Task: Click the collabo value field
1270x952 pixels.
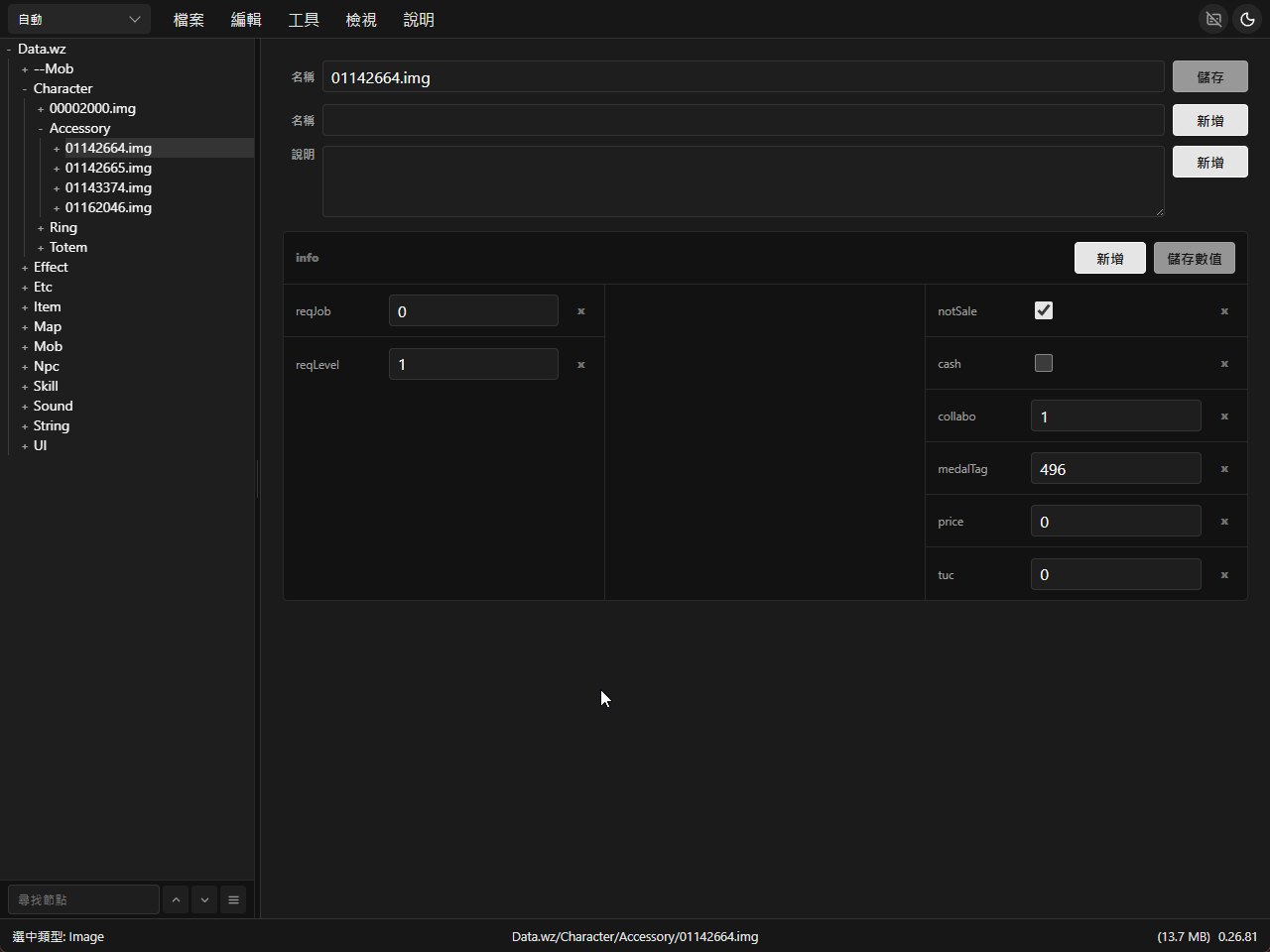Action: tap(1116, 416)
